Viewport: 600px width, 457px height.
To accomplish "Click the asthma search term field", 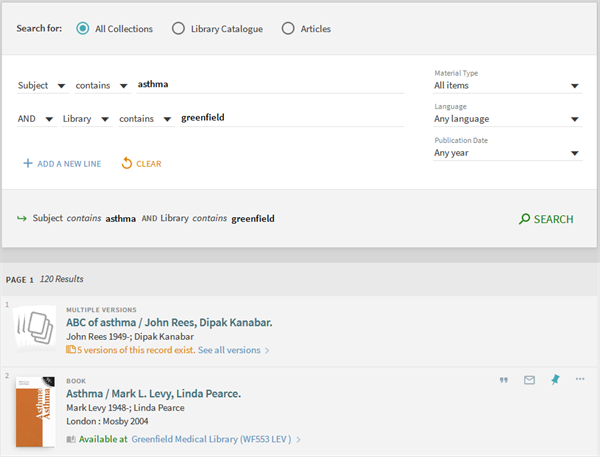I will [270, 85].
